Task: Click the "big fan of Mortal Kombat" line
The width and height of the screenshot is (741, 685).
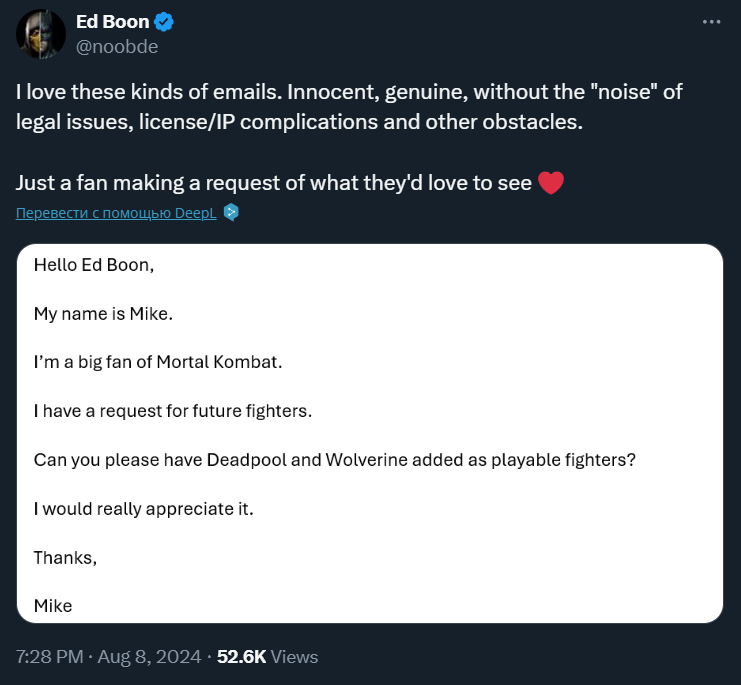Action: [158, 362]
